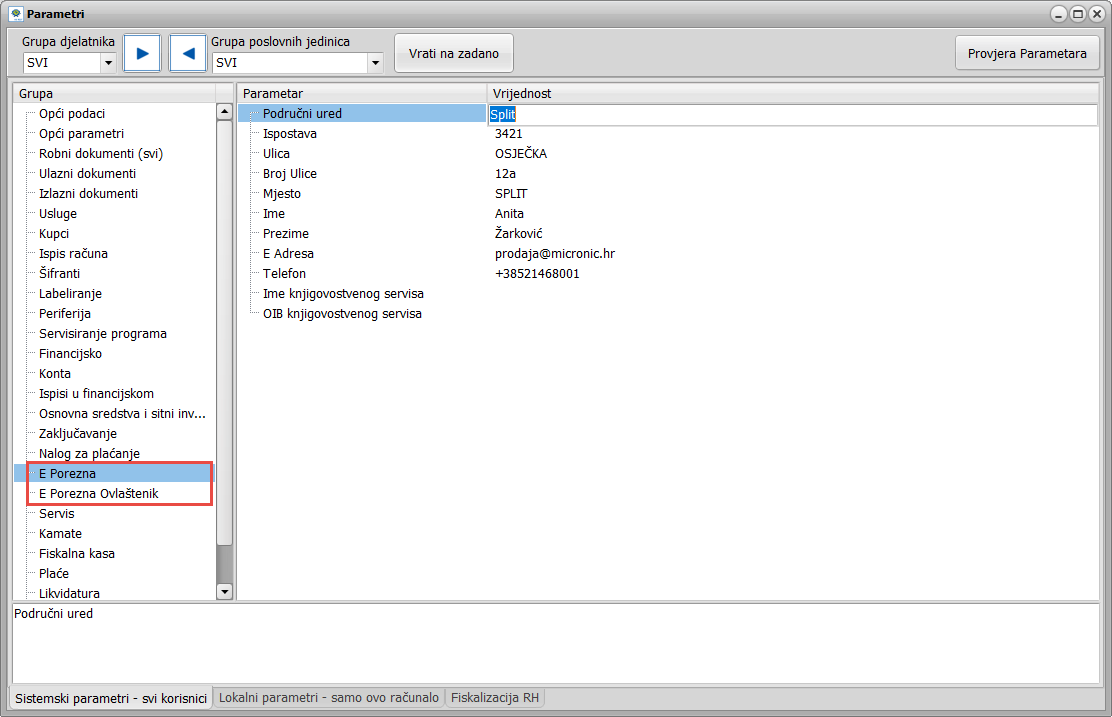Select the OIB knjigovostvenog servisa parameter
This screenshot has width=1112, height=717.
[x=342, y=314]
